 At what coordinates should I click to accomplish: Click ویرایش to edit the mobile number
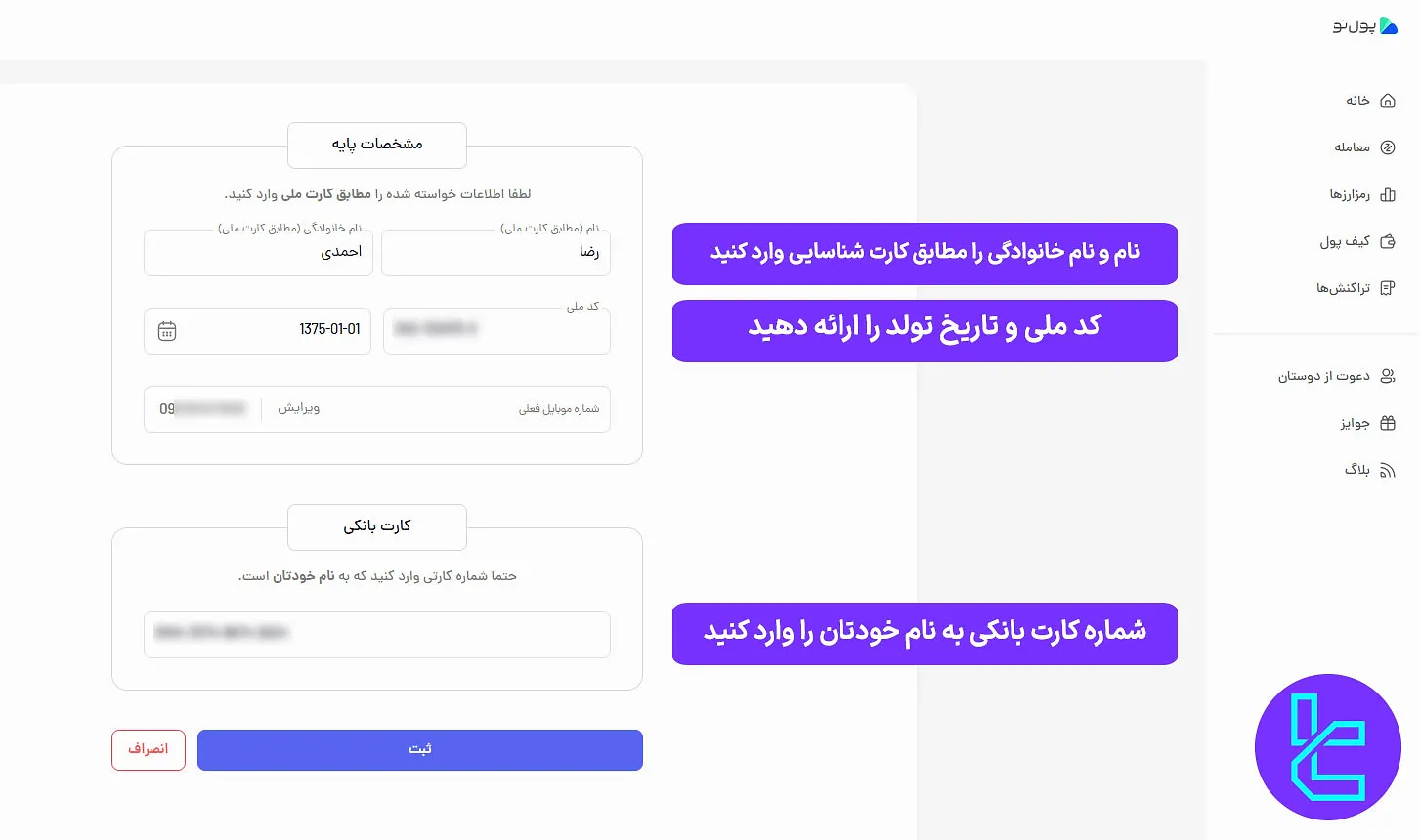click(298, 408)
